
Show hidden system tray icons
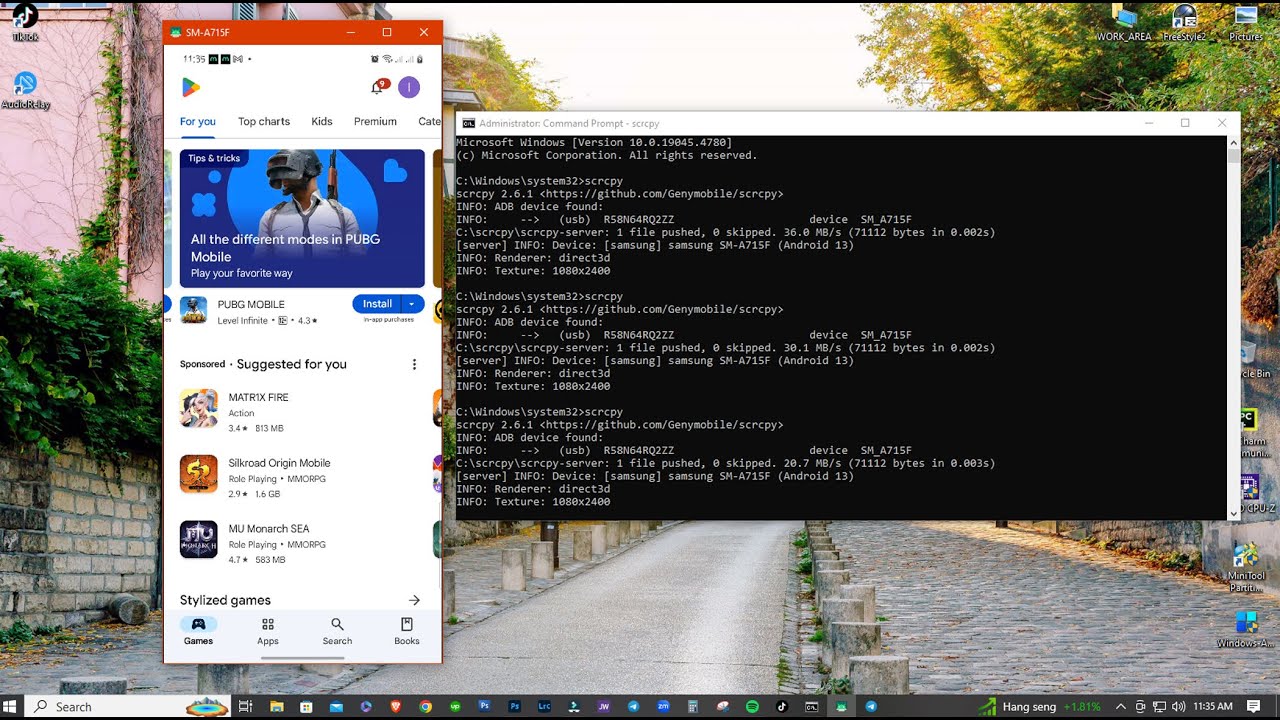(x=1120, y=706)
